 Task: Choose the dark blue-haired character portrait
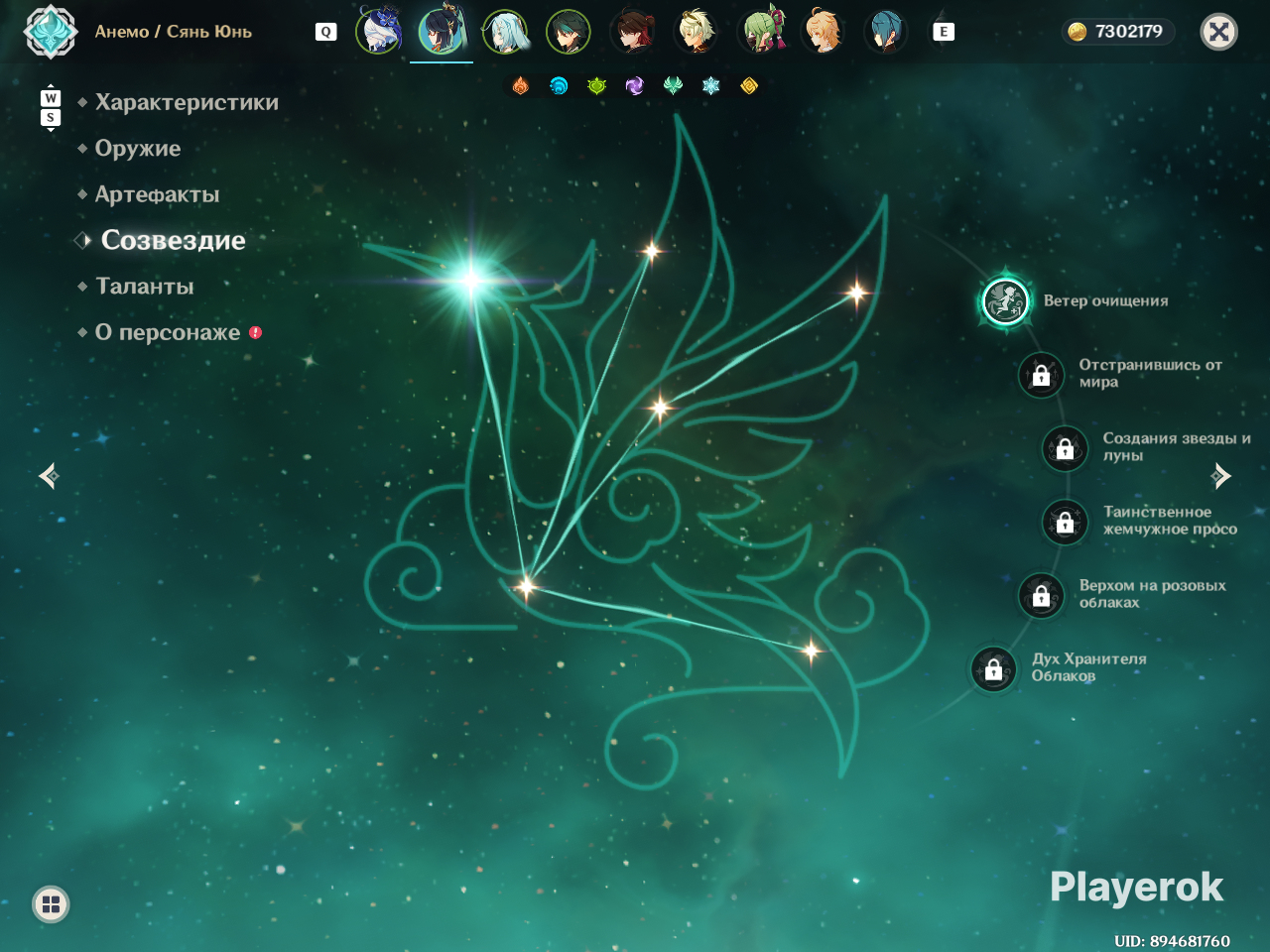point(886,31)
